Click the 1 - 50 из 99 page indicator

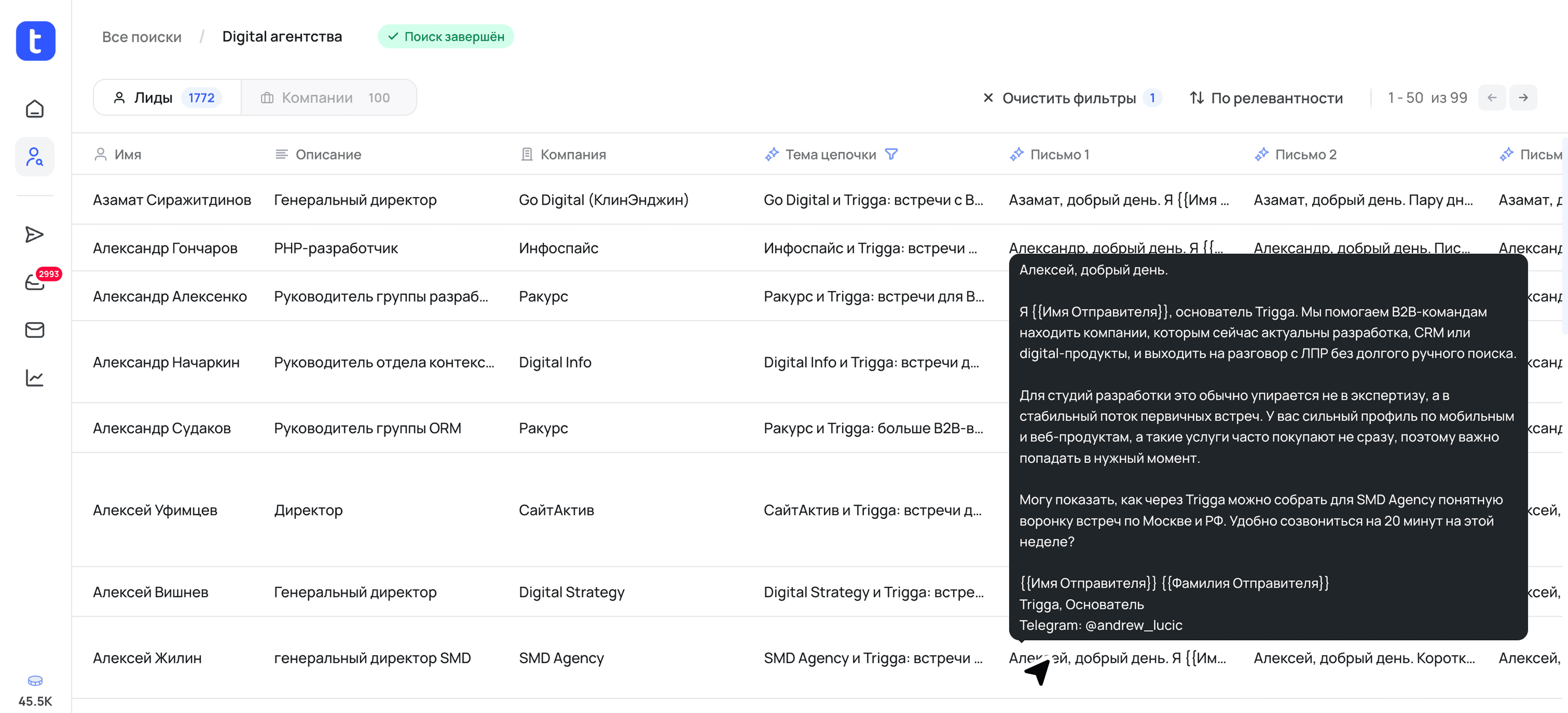click(1427, 98)
